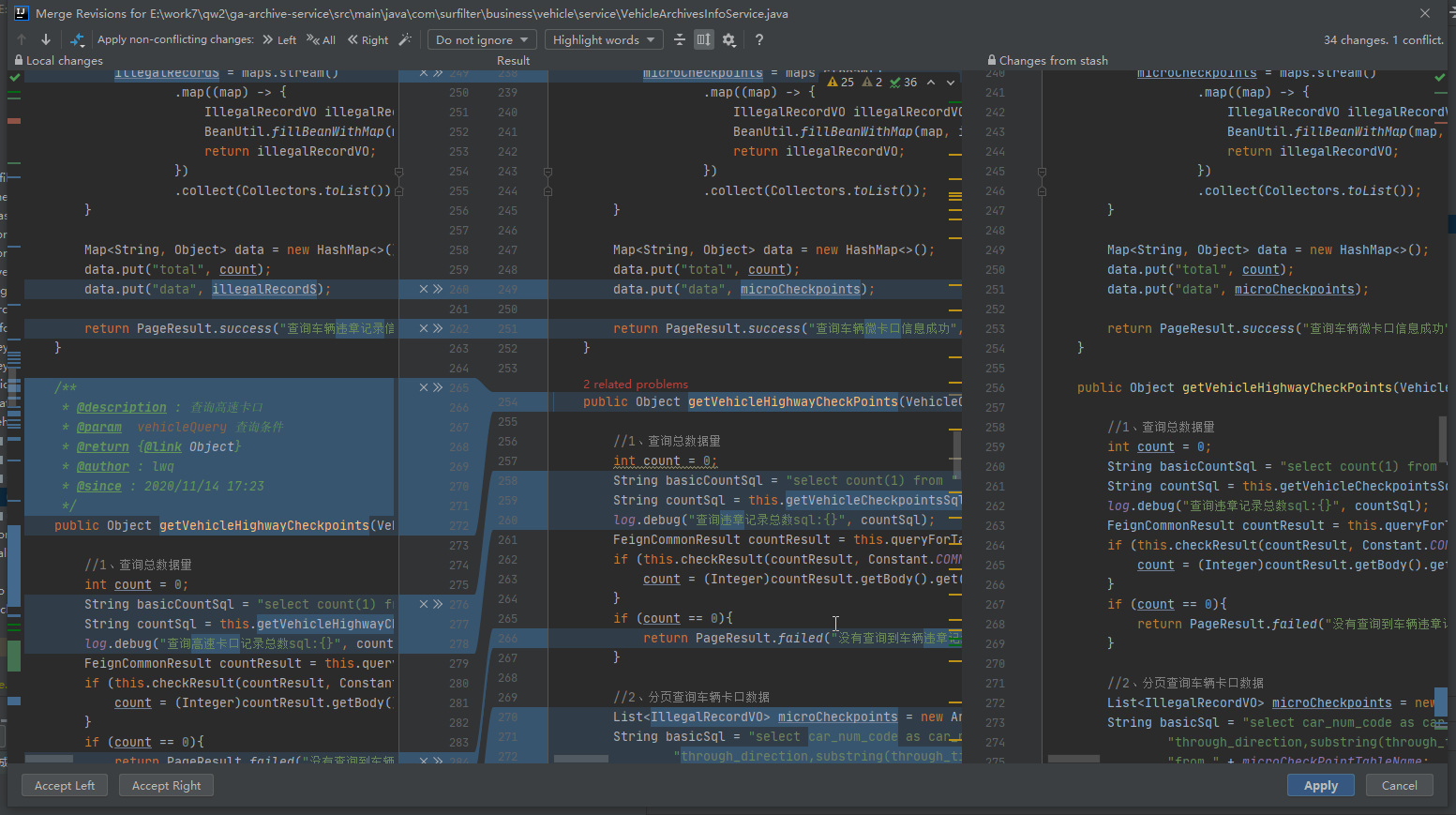Ignore left change at line 265

coord(424,387)
